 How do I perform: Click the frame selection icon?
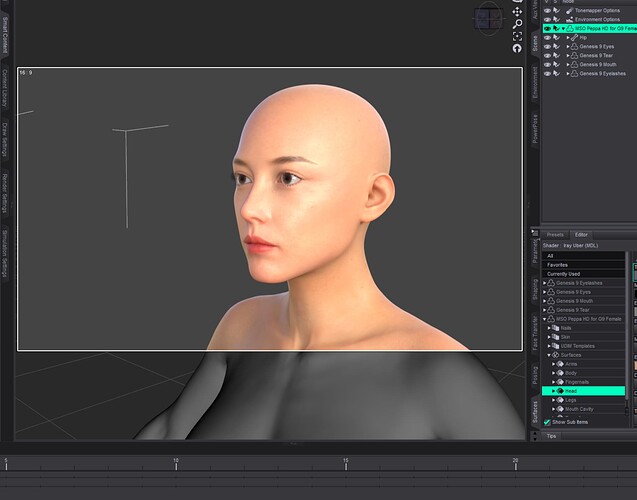tap(516, 36)
